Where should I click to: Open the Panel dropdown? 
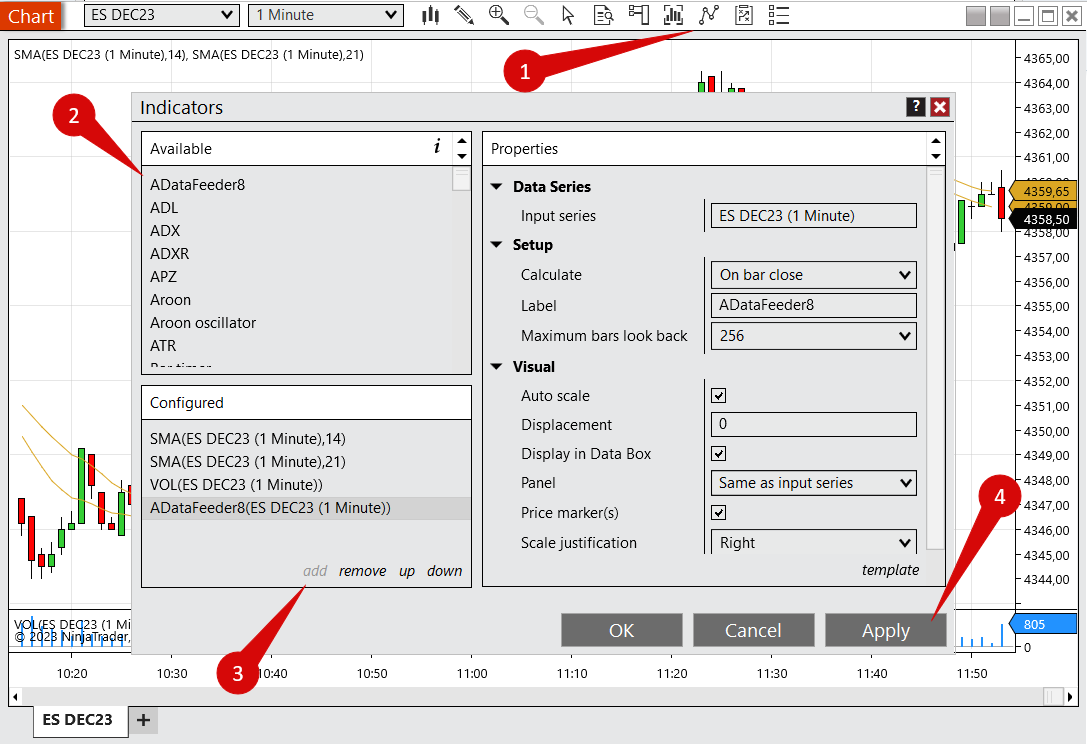(813, 483)
